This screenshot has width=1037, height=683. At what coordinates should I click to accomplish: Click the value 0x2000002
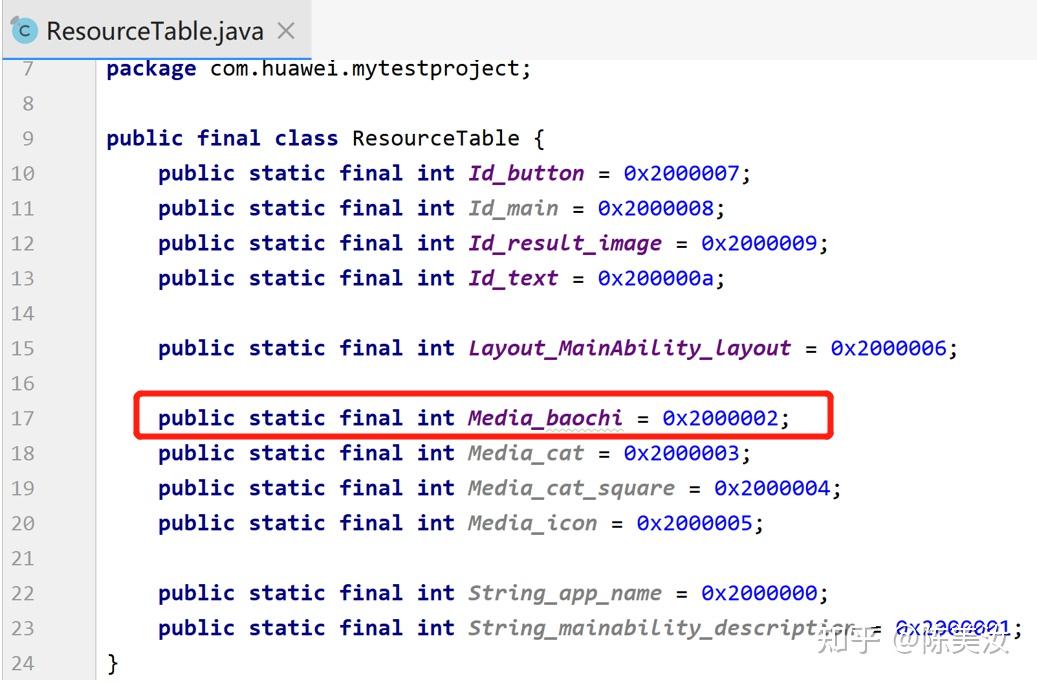click(720, 419)
